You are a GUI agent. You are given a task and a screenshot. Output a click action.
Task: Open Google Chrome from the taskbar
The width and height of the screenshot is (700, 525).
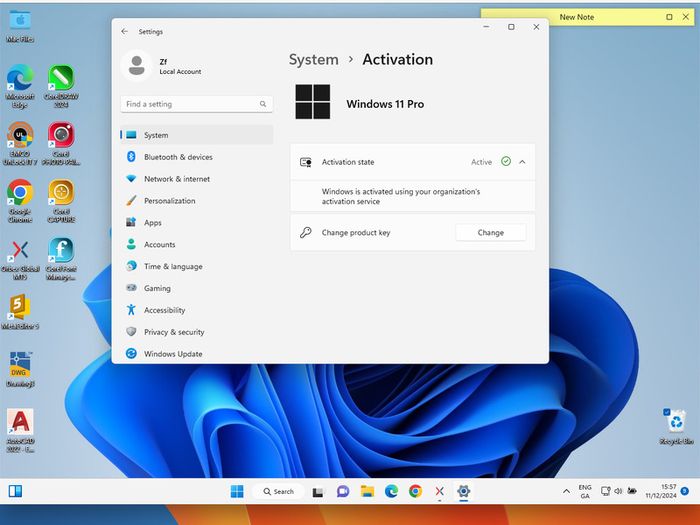point(415,492)
